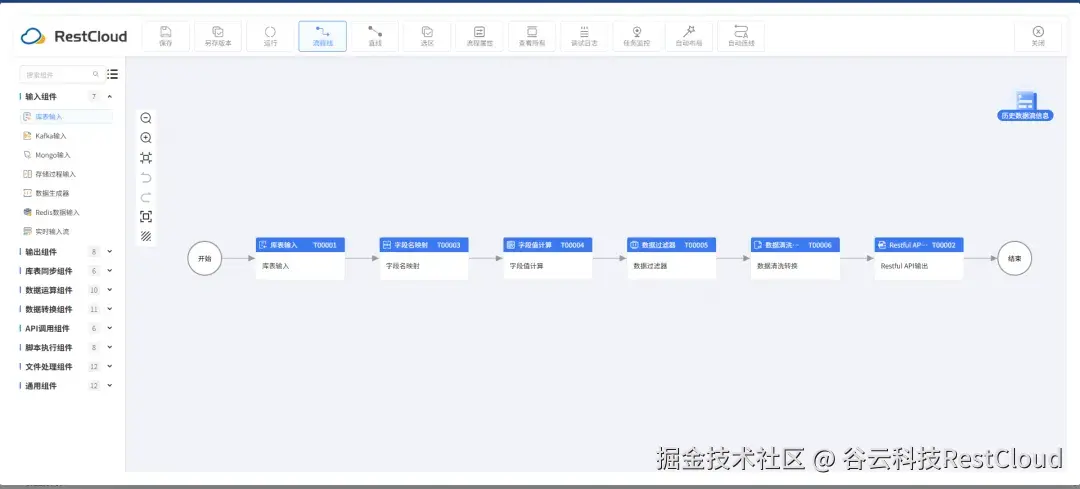Select the 字段名映射 T00003 node
1080x489 pixels.
point(424,258)
